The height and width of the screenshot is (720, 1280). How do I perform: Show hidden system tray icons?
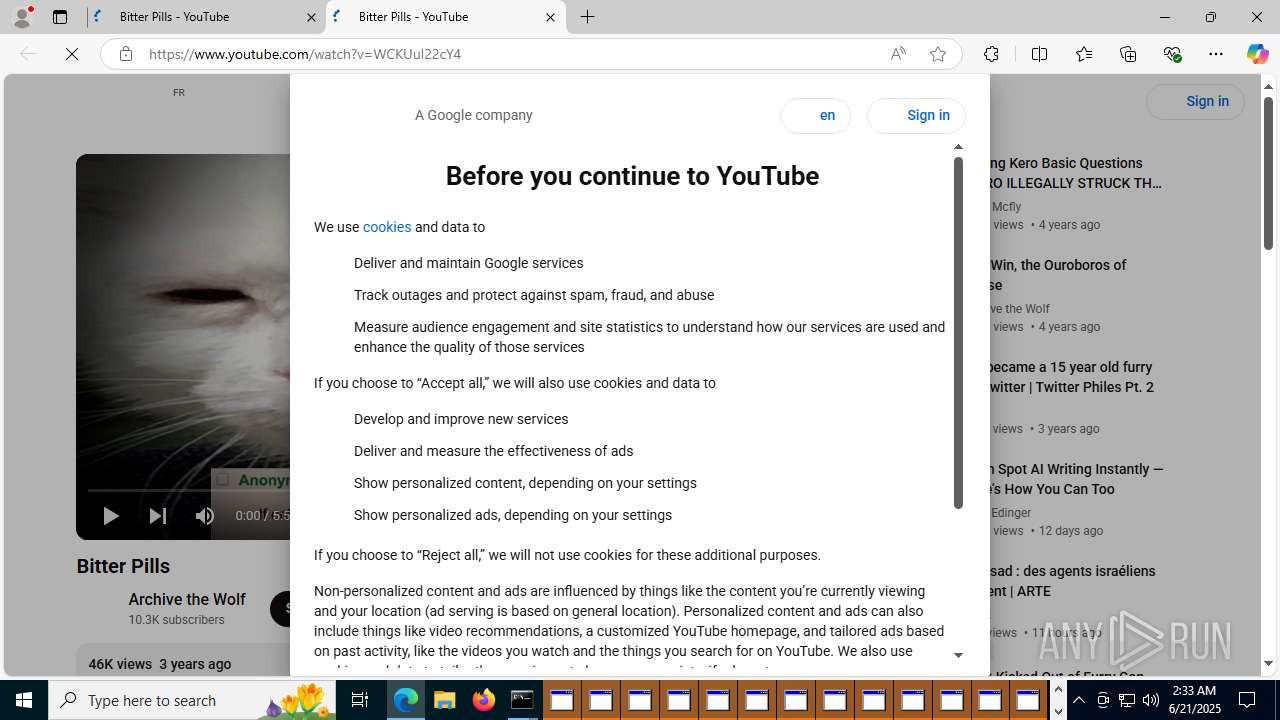click(x=1079, y=700)
